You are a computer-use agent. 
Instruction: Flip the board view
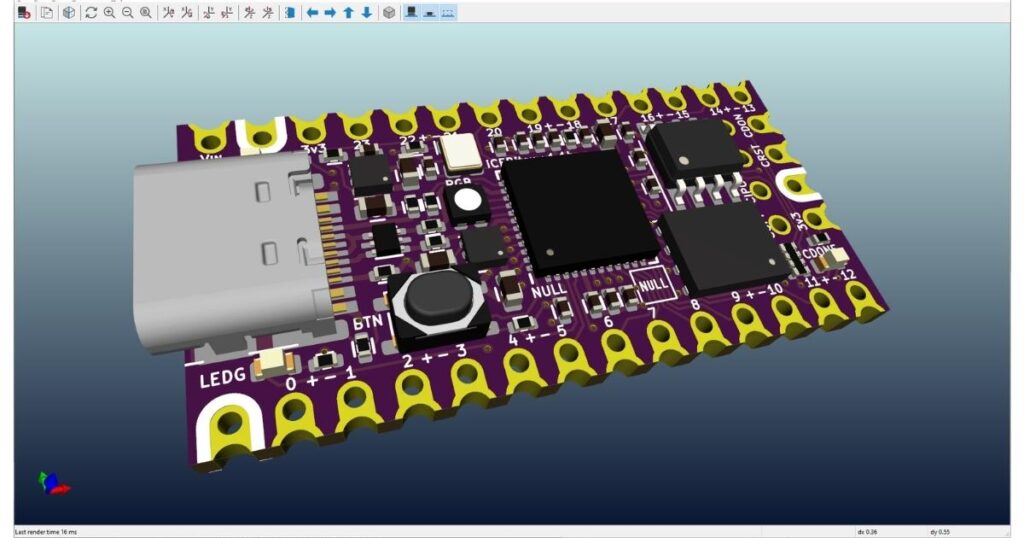[290, 12]
